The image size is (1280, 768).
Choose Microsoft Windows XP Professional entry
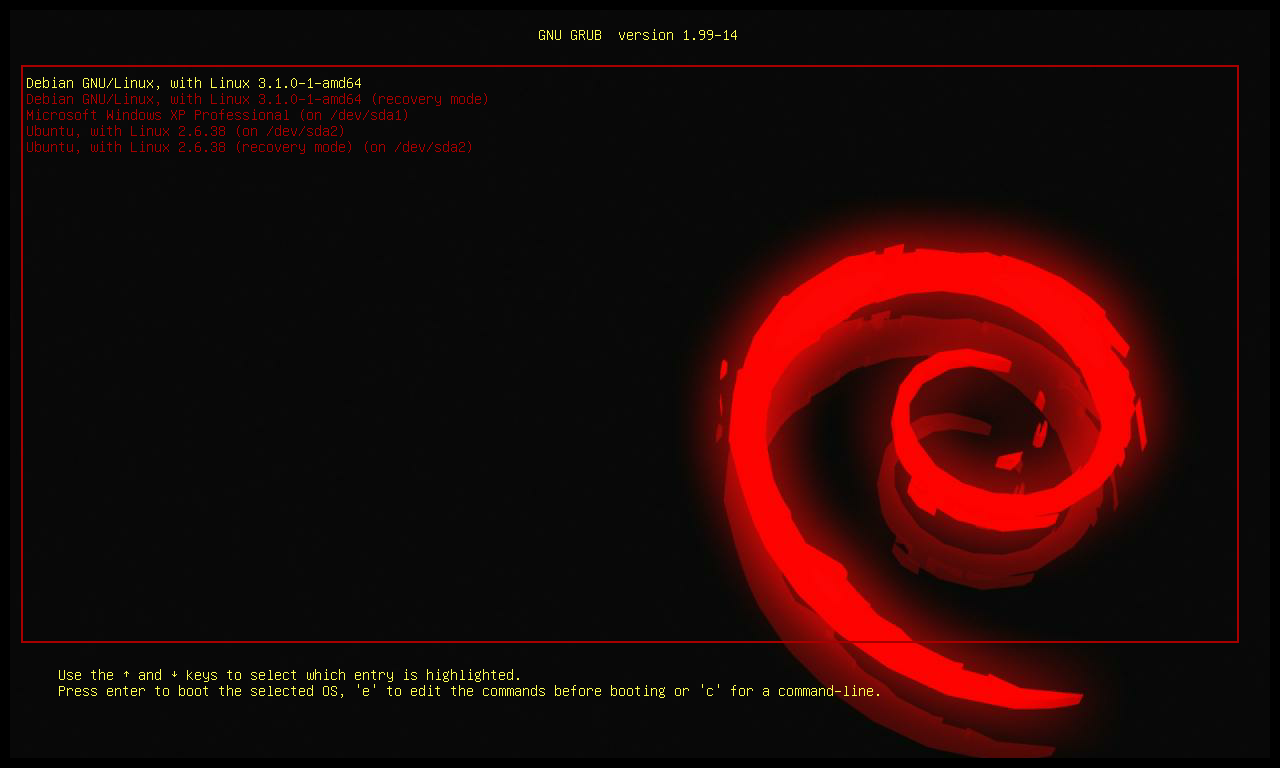pos(218,115)
